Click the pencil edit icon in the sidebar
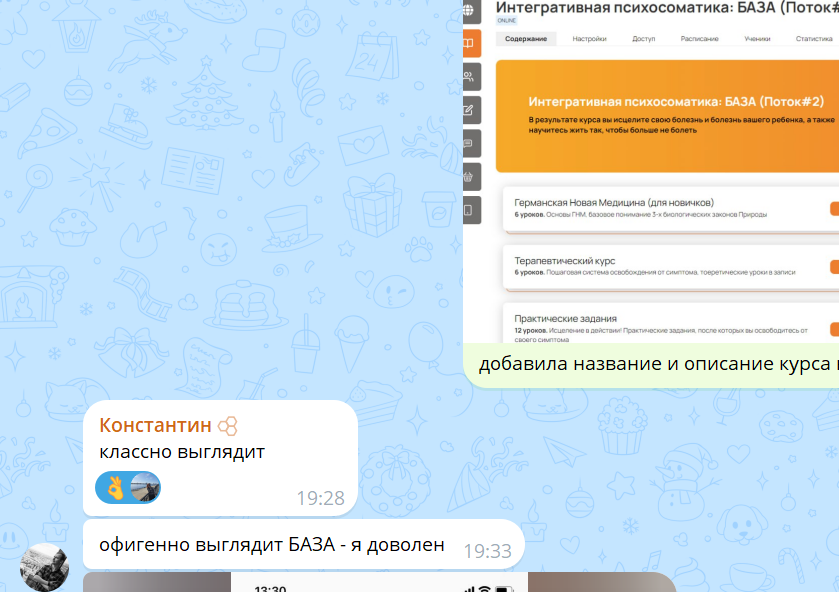 click(x=471, y=110)
